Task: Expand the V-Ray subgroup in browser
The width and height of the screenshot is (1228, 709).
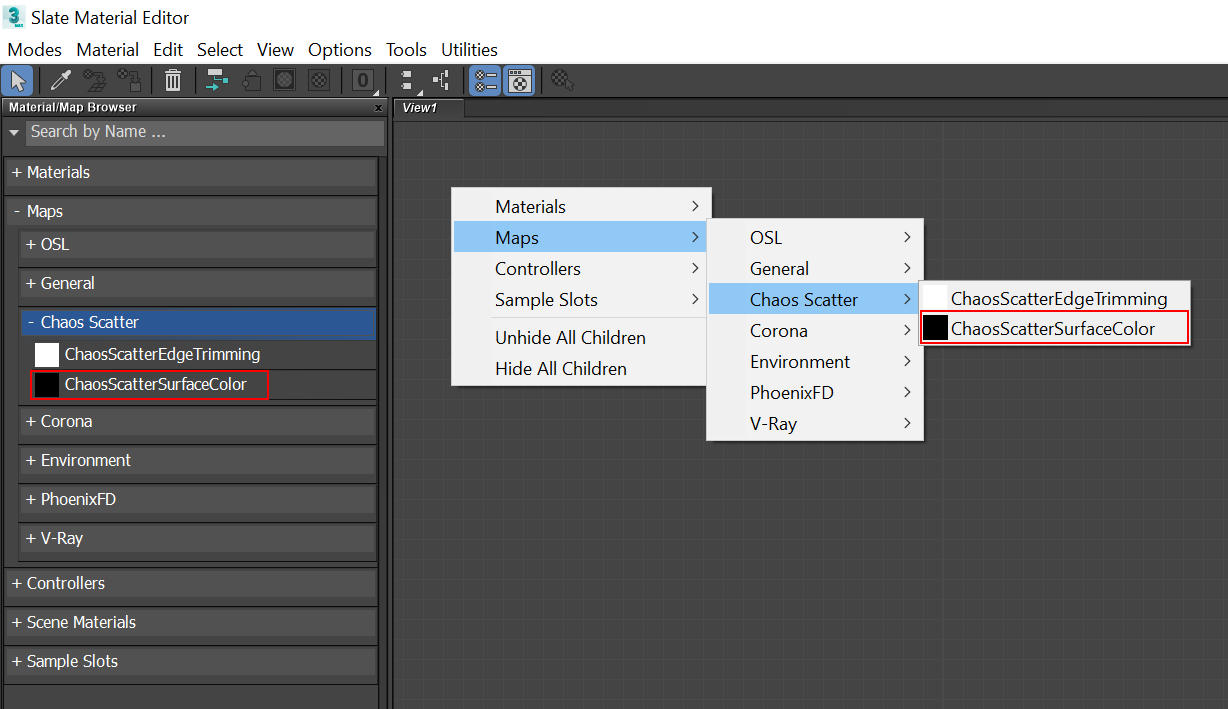Action: [197, 538]
